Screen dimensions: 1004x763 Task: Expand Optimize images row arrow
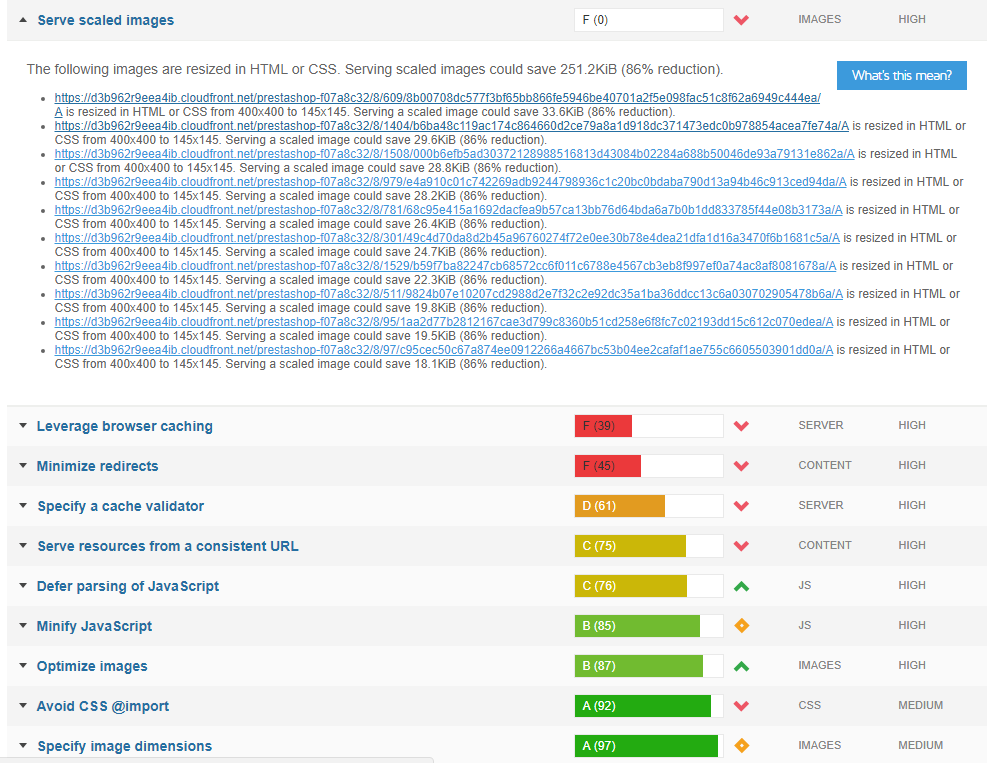tap(23, 666)
